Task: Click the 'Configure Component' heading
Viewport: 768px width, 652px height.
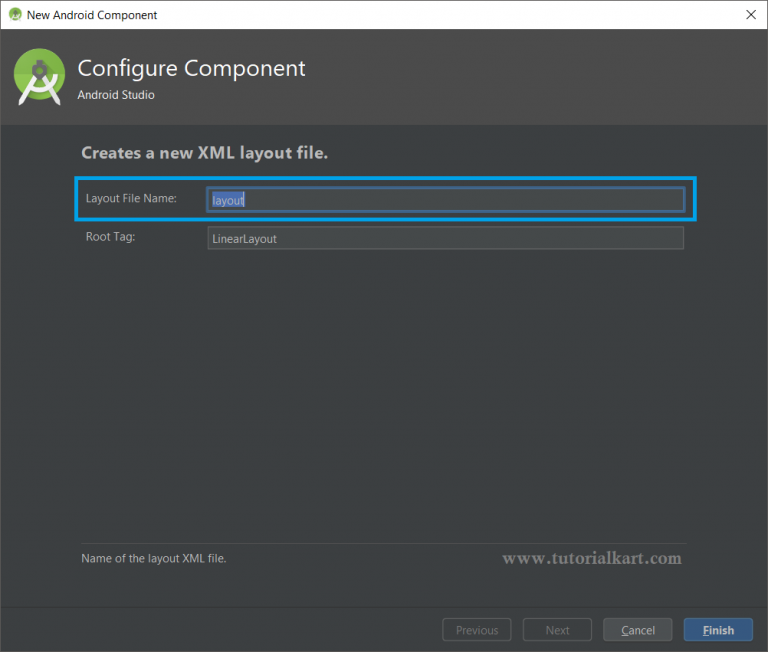Action: (x=191, y=69)
